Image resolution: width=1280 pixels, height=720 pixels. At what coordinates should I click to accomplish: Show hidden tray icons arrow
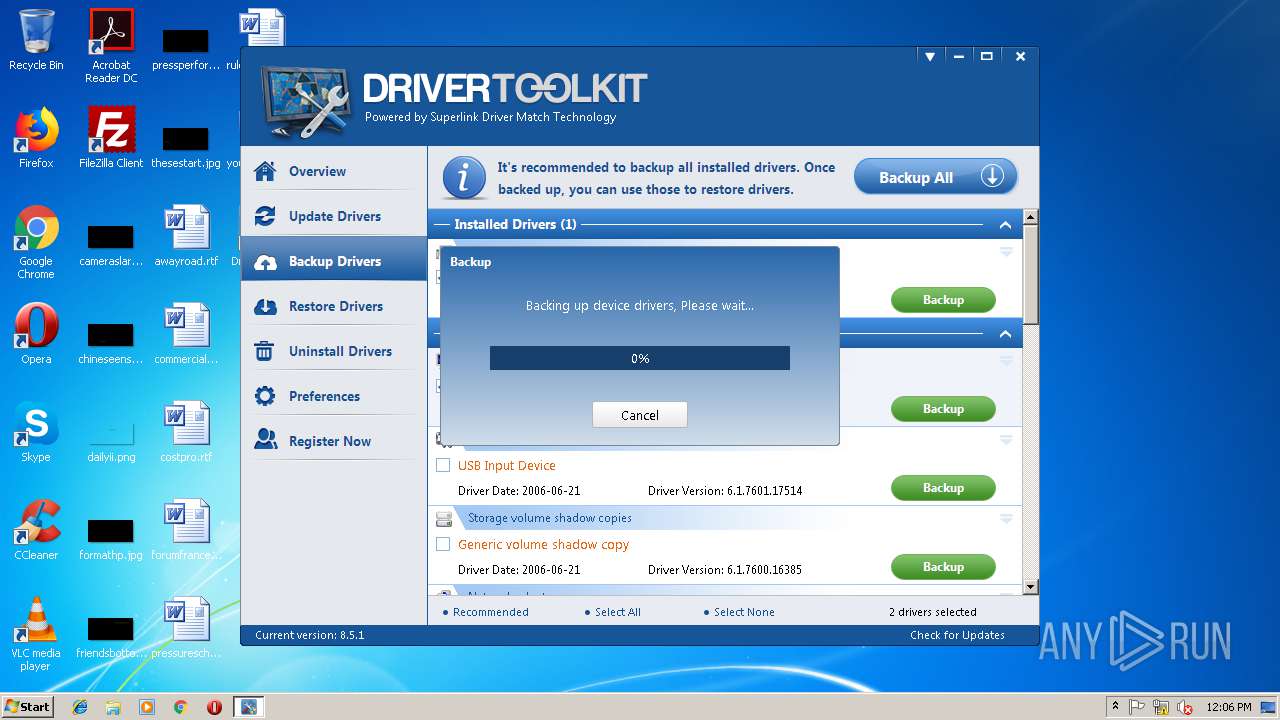pos(1115,707)
